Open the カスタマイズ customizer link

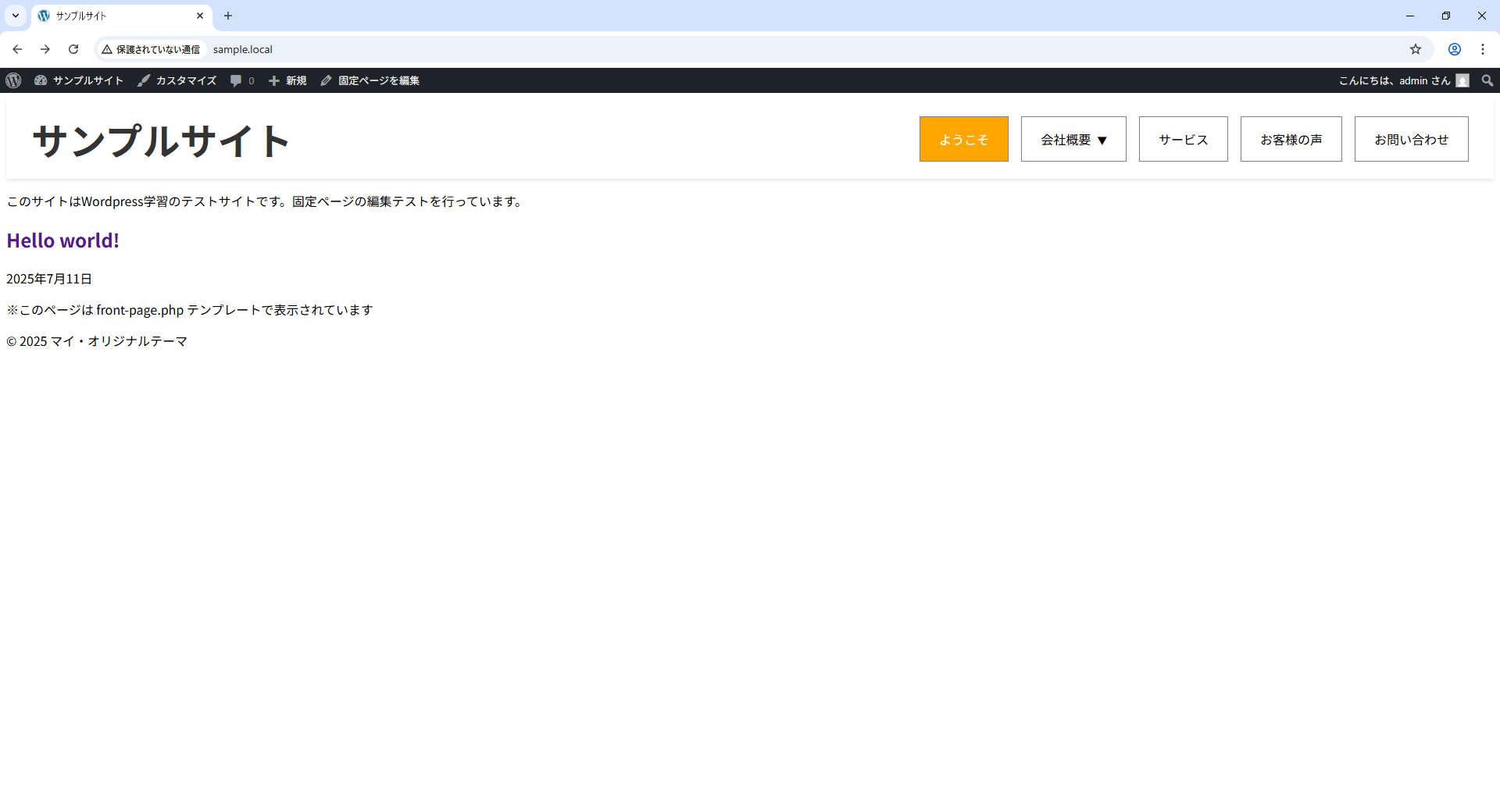[177, 80]
